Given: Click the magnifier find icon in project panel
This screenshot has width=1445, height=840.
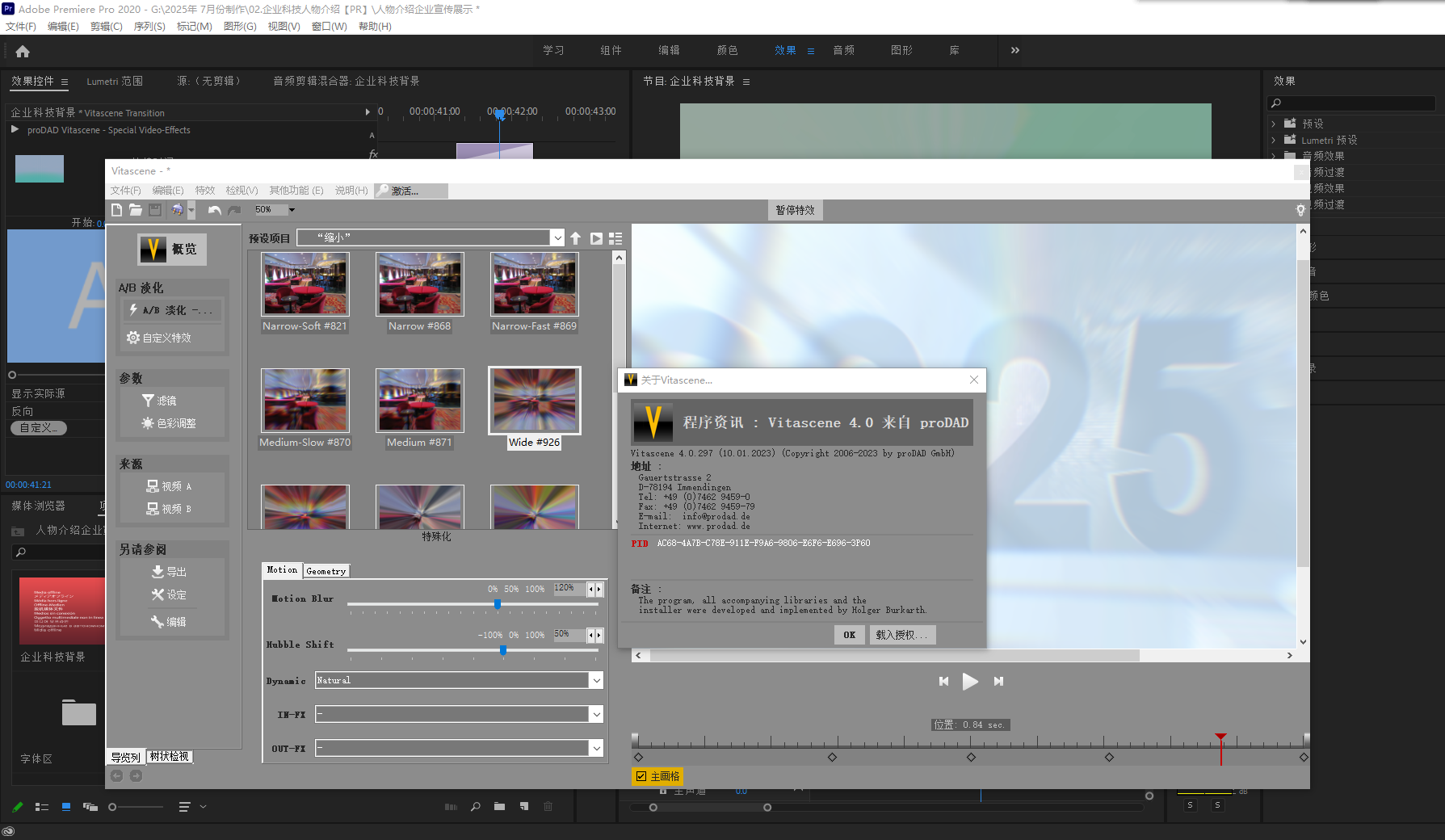Looking at the screenshot, I should [x=476, y=806].
